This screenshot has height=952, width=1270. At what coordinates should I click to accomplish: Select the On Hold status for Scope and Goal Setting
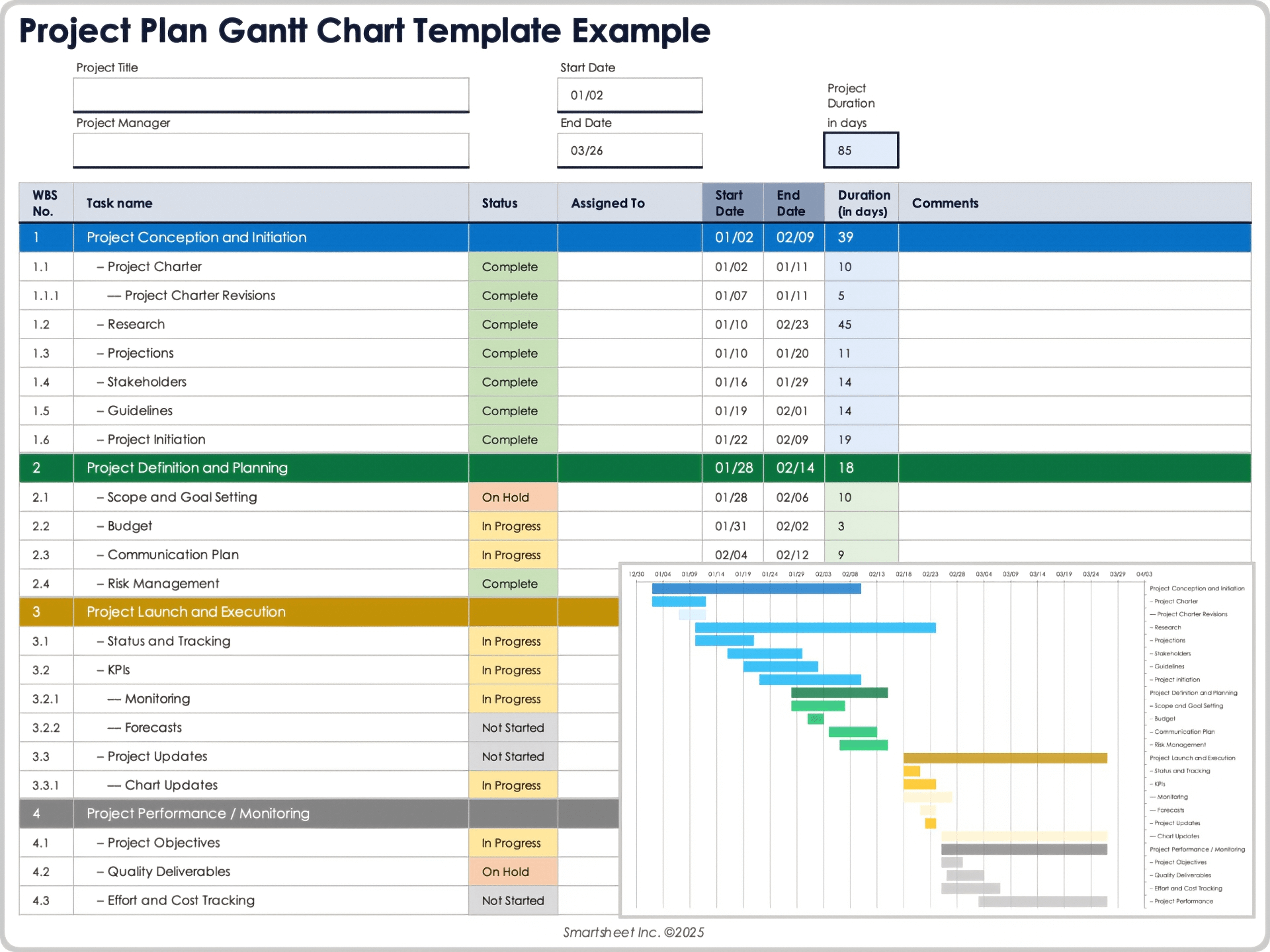click(513, 496)
